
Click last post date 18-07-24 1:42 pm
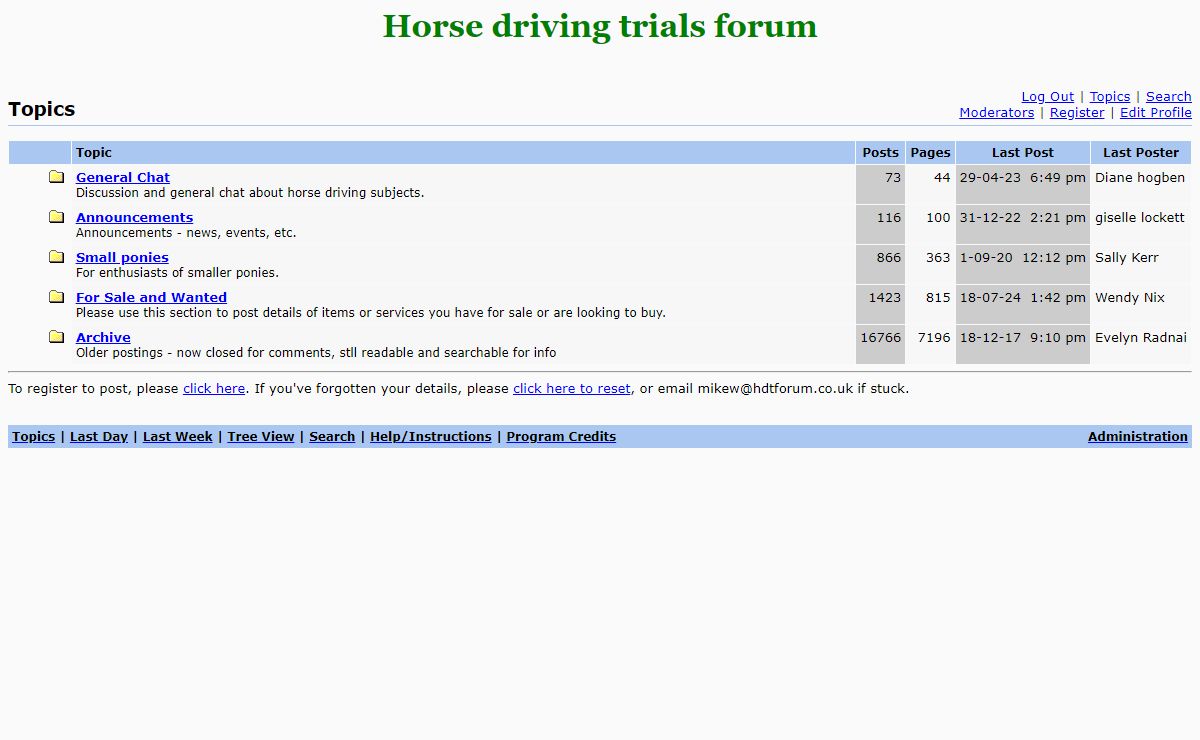[x=1023, y=298]
